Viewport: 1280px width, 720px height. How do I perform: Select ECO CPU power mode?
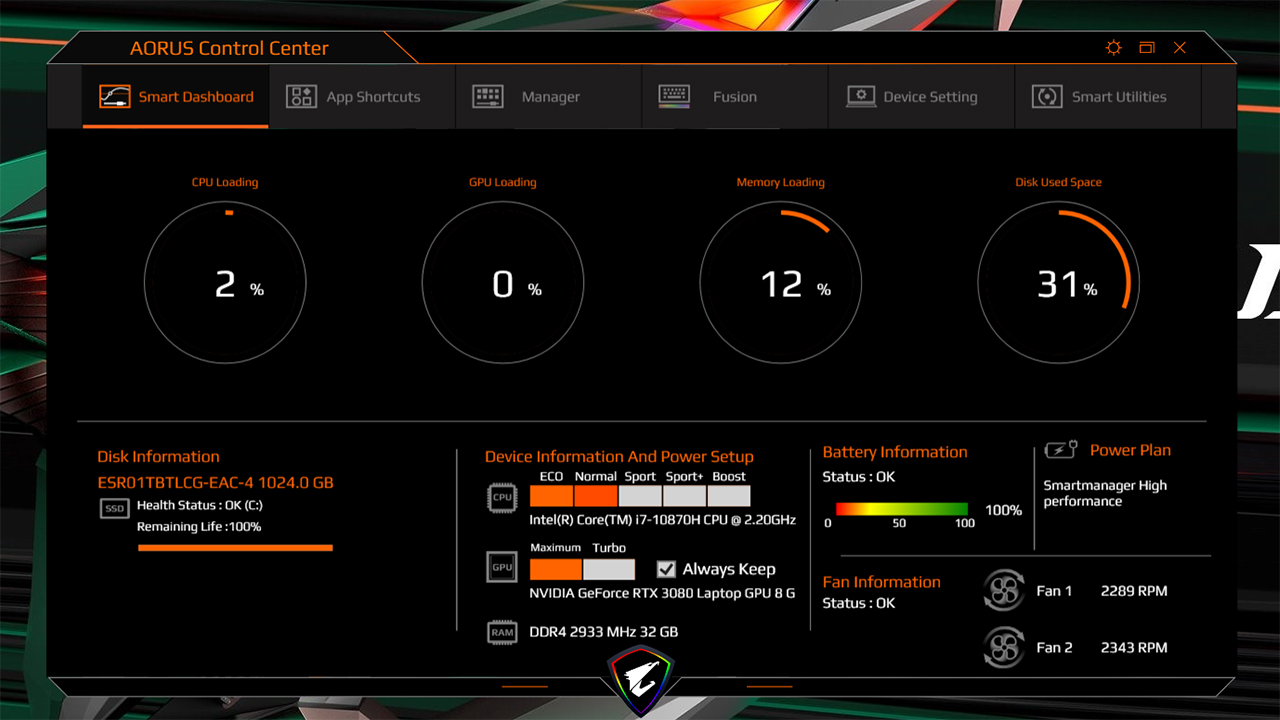coord(551,496)
